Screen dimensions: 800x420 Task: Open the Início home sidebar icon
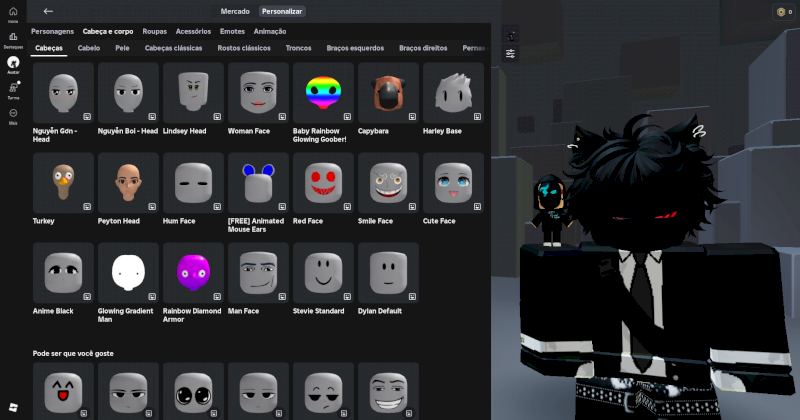coord(13,14)
